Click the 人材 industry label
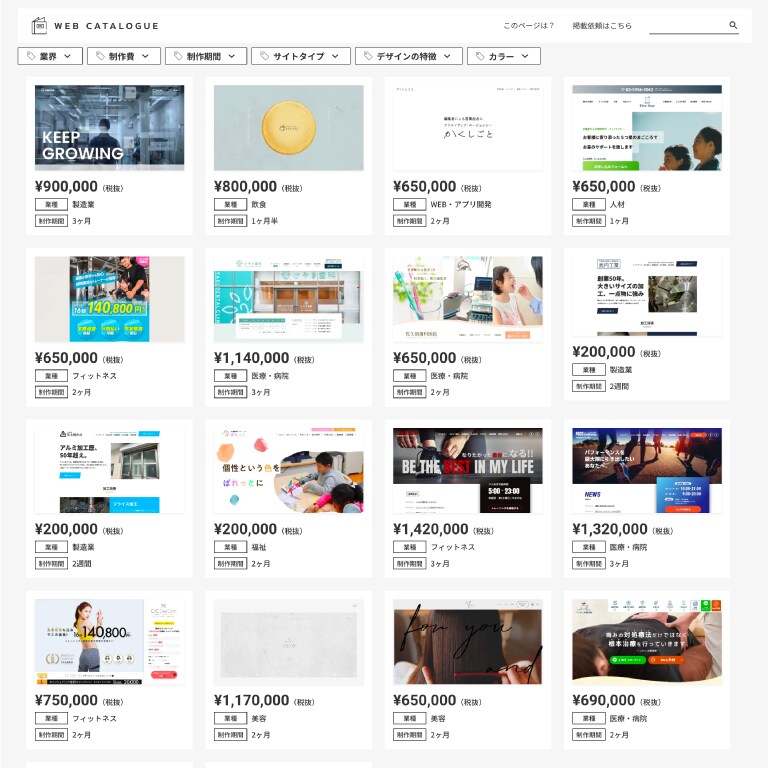 pos(617,205)
